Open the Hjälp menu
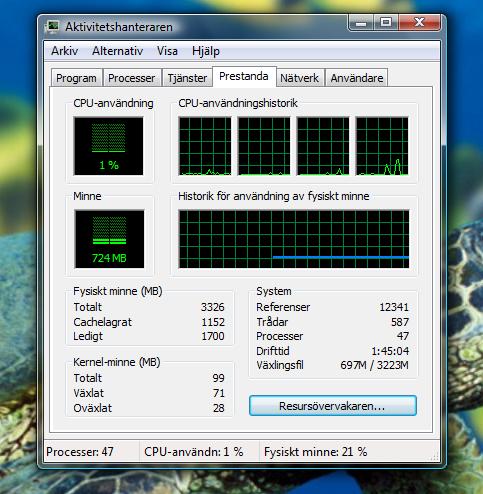Image resolution: width=483 pixels, height=494 pixels. 206,51
